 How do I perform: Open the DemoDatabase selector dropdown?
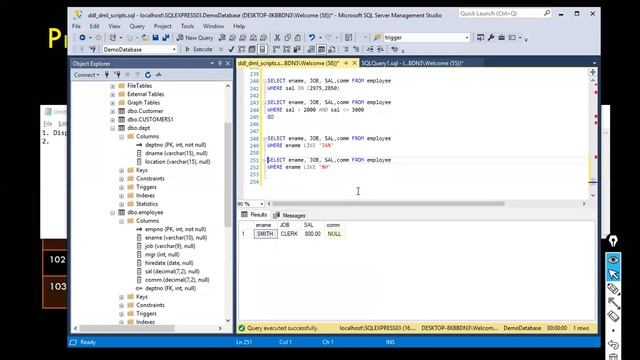point(174,49)
